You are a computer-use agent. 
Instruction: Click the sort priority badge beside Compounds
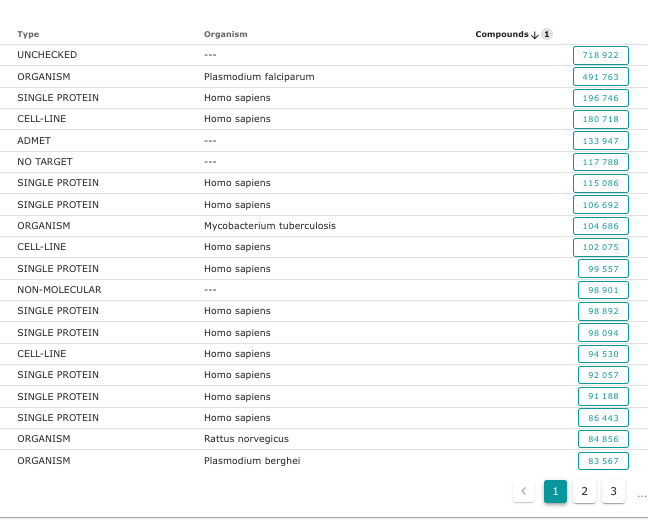coord(547,35)
